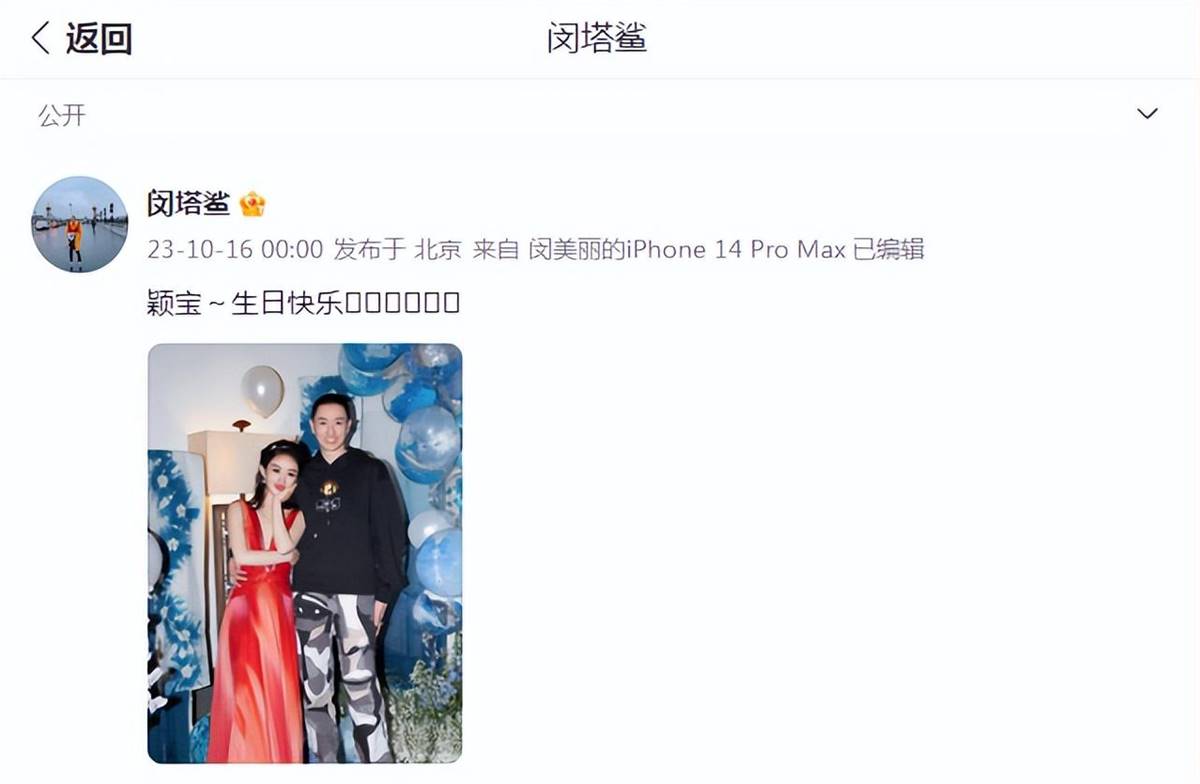Screen dimensions: 1200x784
Task: Open the round profile avatar picture
Action: click(80, 224)
